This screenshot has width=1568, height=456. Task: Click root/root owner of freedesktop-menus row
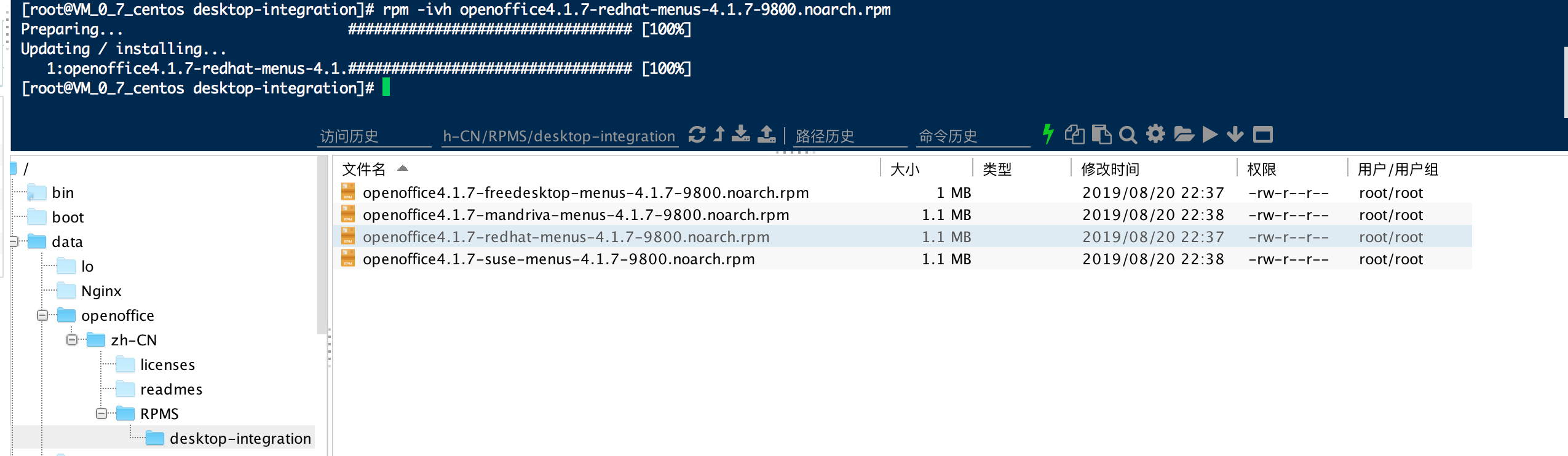point(1391,192)
